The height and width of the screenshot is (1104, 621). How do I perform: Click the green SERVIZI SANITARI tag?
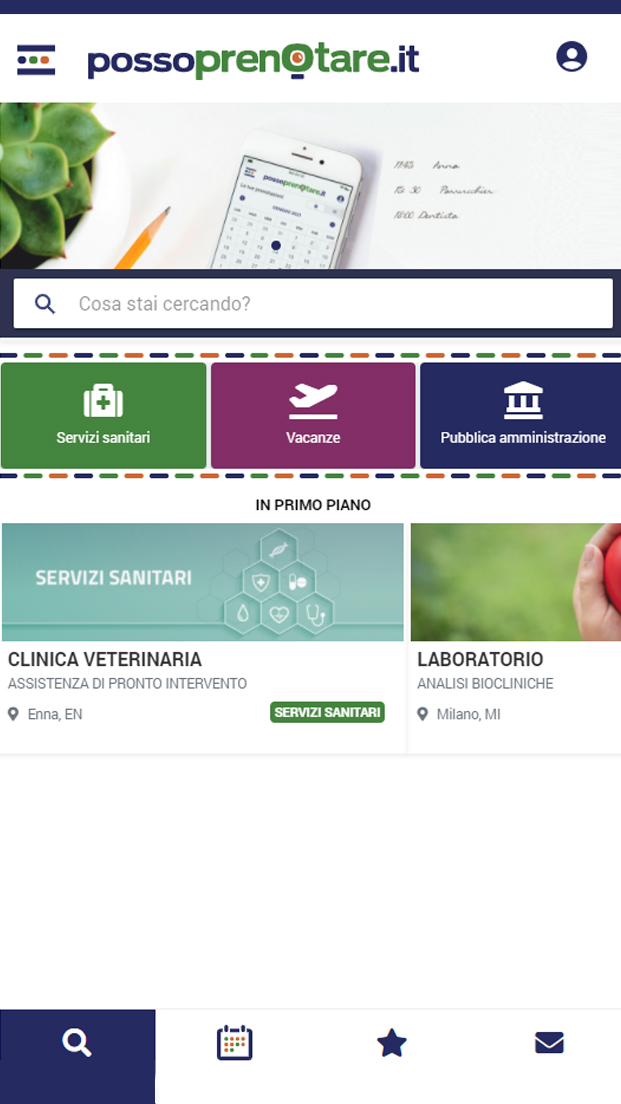pyautogui.click(x=327, y=713)
